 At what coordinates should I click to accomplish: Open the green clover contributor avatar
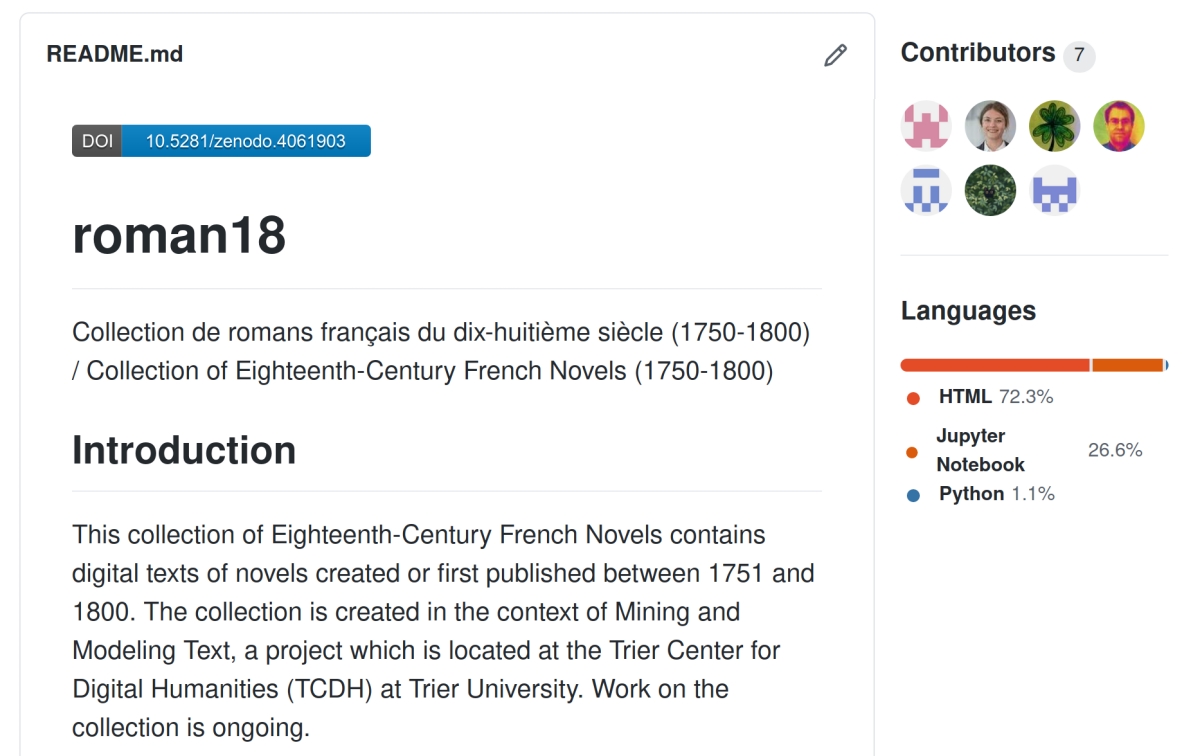point(1054,126)
